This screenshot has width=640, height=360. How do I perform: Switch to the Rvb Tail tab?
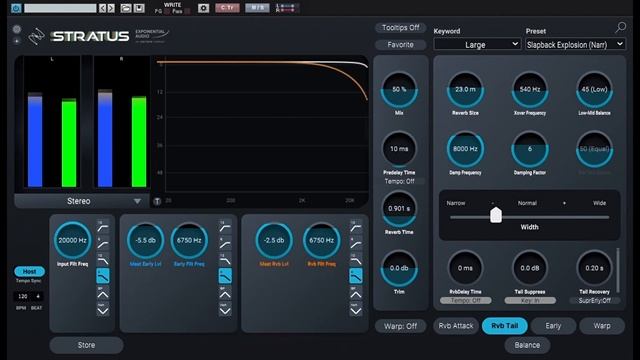[x=504, y=326]
